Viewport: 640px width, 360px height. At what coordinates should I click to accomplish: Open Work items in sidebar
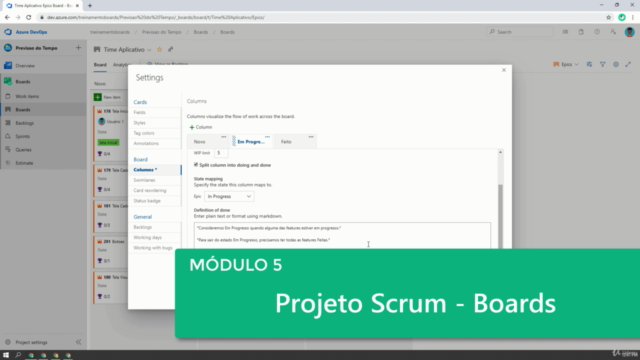click(27, 96)
